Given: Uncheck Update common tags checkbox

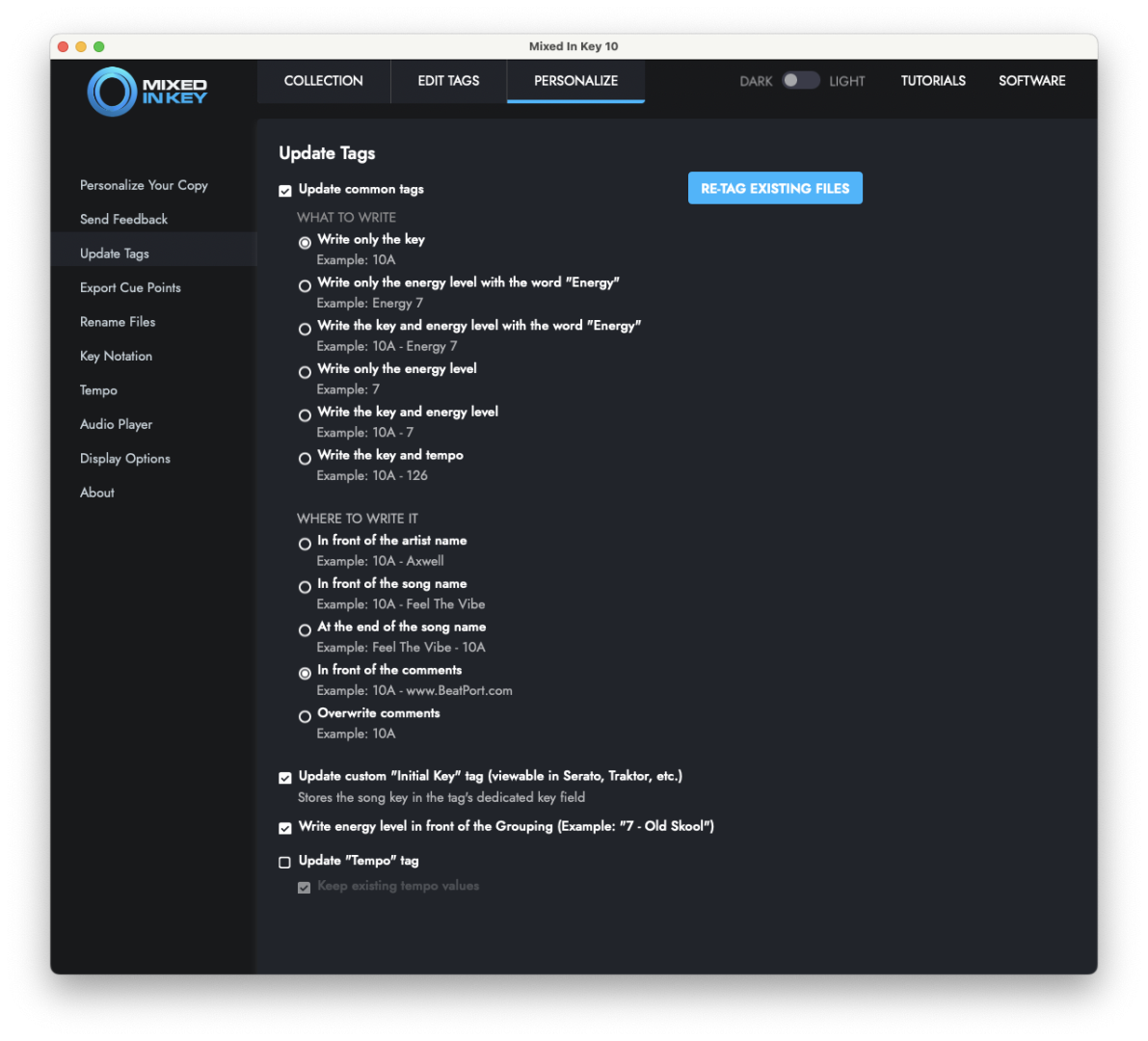Looking at the screenshot, I should [x=284, y=190].
